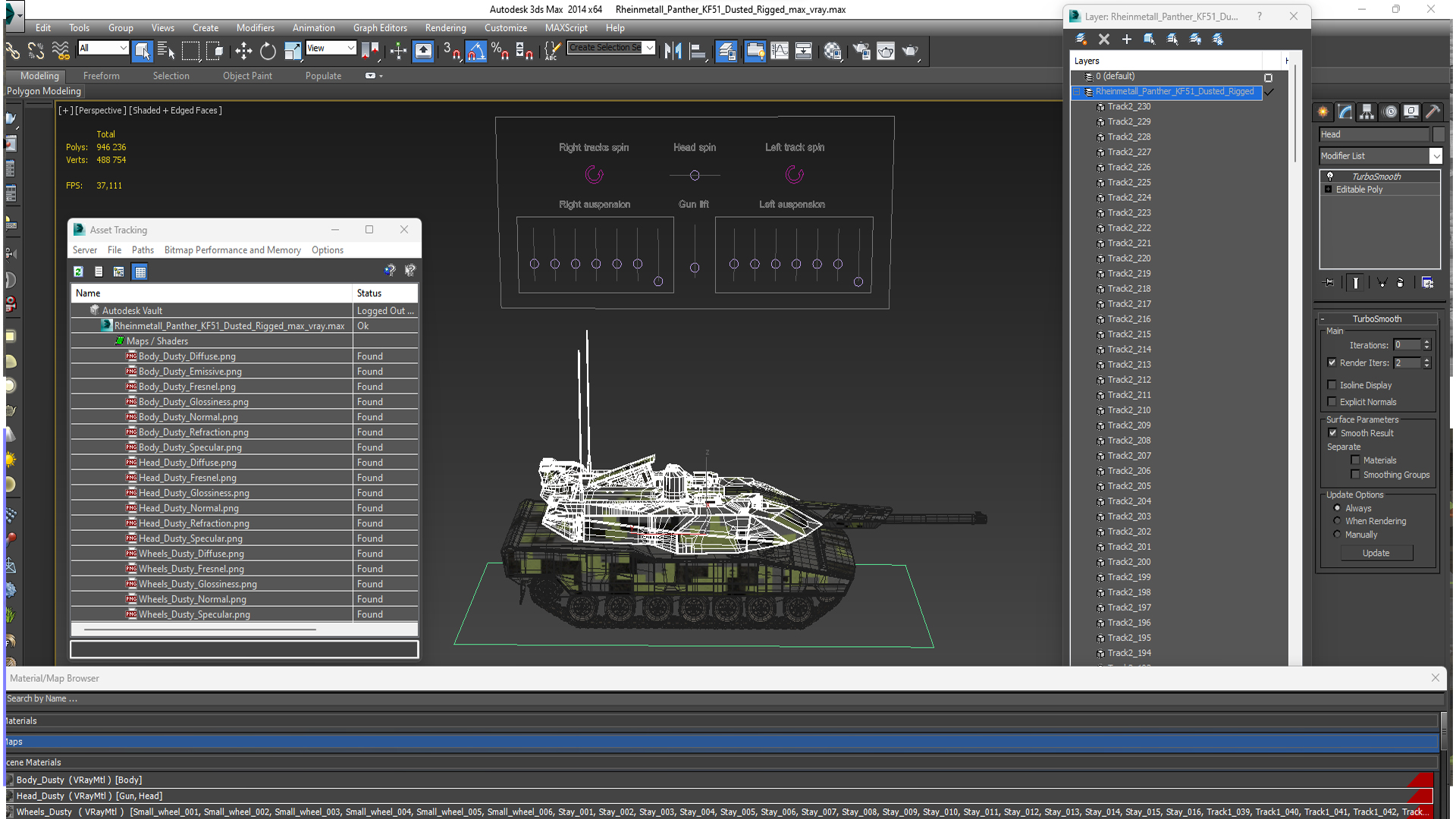The width and height of the screenshot is (1456, 819).
Task: Toggle TurboSmooth modifier lightbulb visibility
Action: [1330, 176]
